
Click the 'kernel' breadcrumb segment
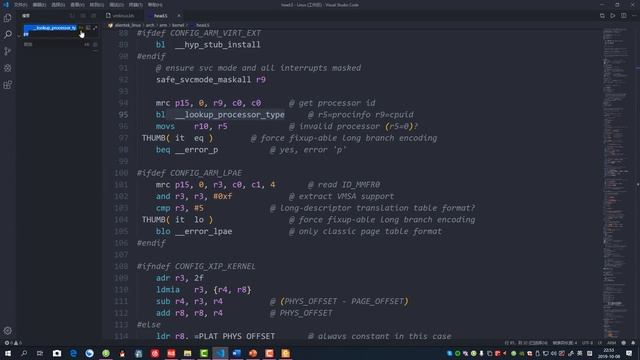(x=178, y=25)
